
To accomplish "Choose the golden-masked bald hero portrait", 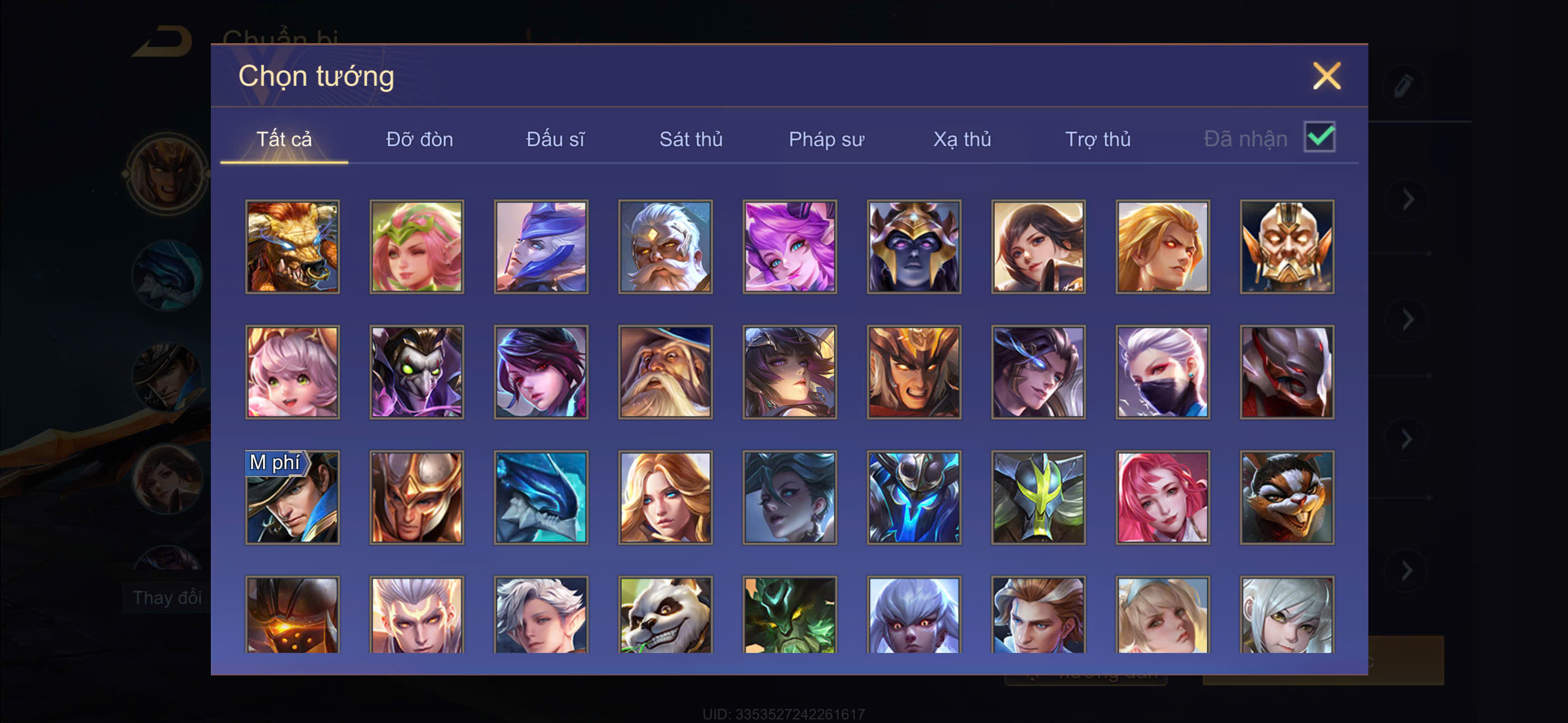I will pos(1287,247).
